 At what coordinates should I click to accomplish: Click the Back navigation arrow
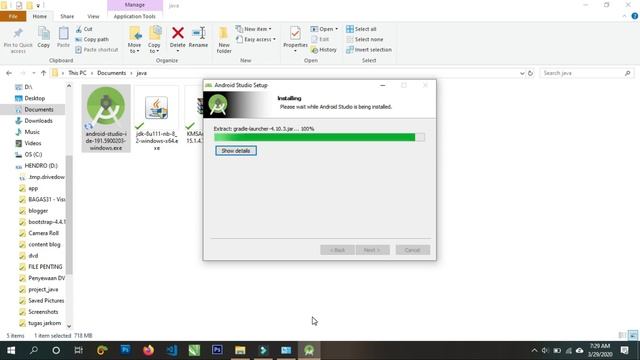(x=9, y=73)
